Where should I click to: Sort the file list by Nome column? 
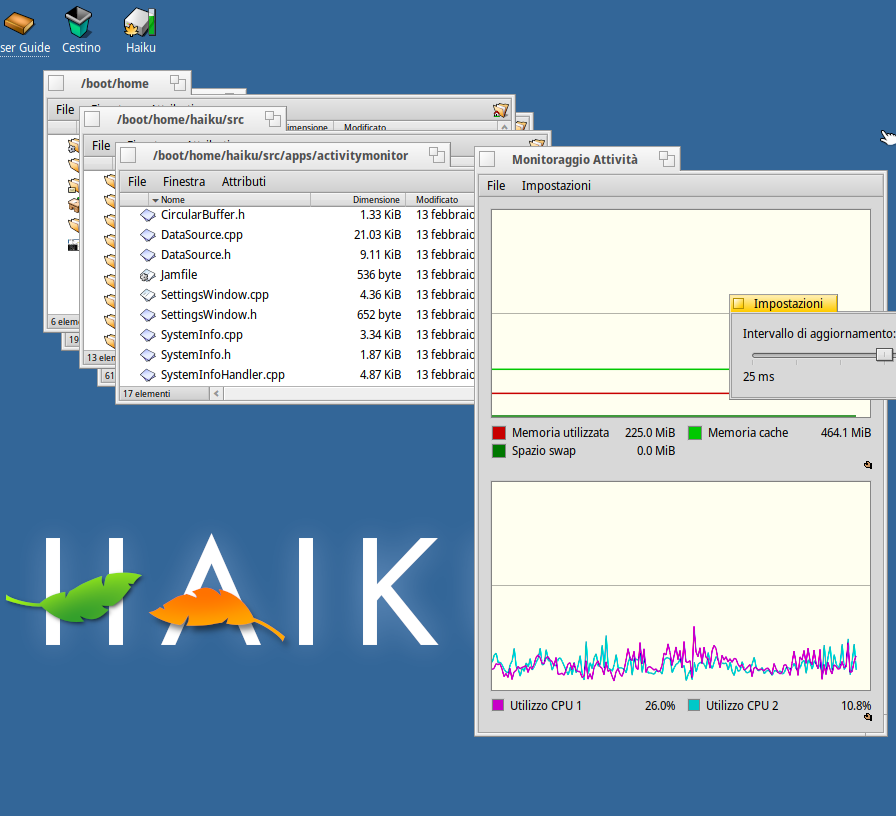point(230,200)
